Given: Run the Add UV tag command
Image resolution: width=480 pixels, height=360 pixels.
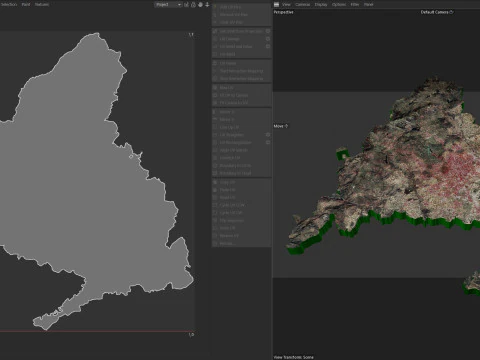Looking at the screenshot, I should (x=242, y=7).
